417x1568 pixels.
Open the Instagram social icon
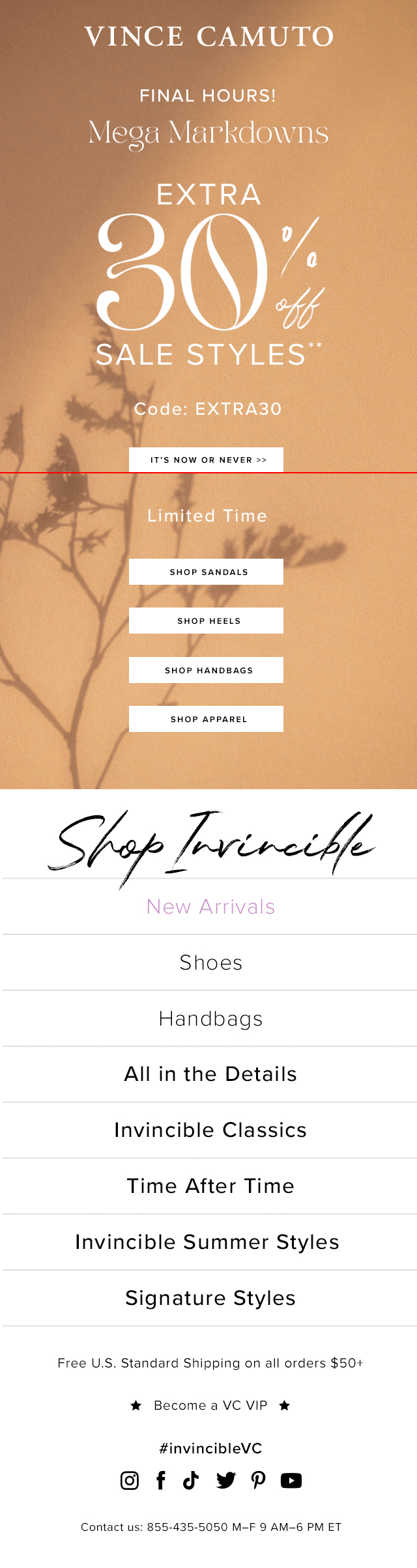click(130, 1481)
